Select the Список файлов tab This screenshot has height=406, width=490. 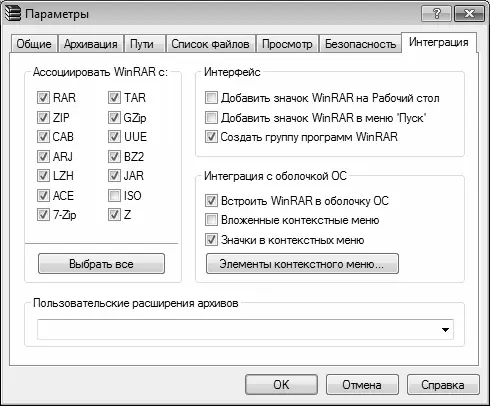[x=211, y=44]
